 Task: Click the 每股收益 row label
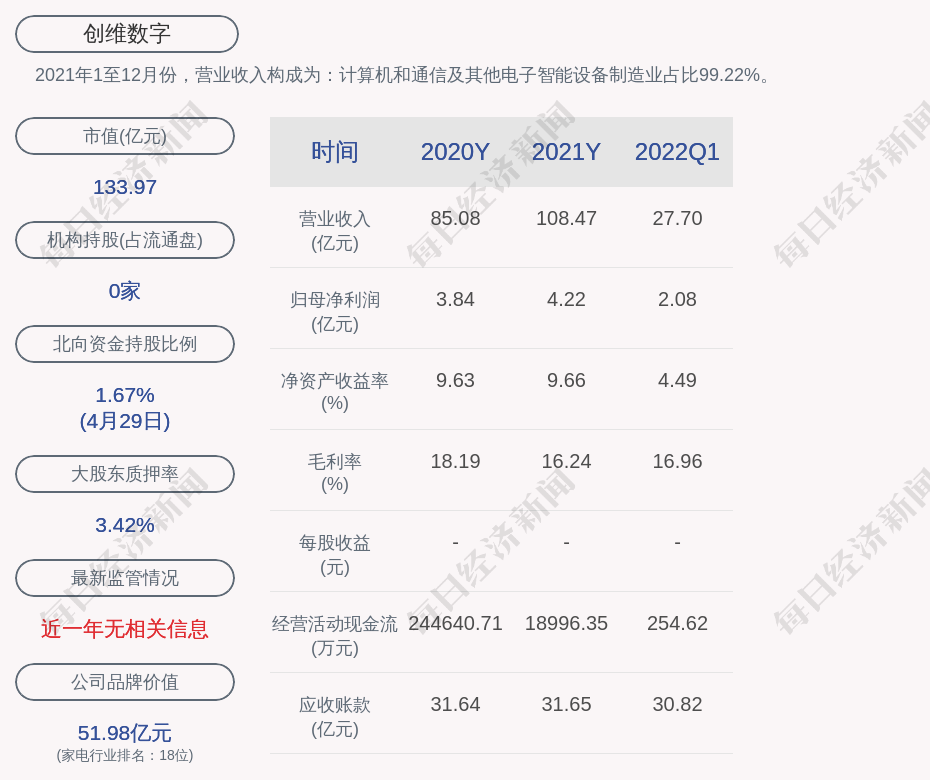(x=335, y=555)
